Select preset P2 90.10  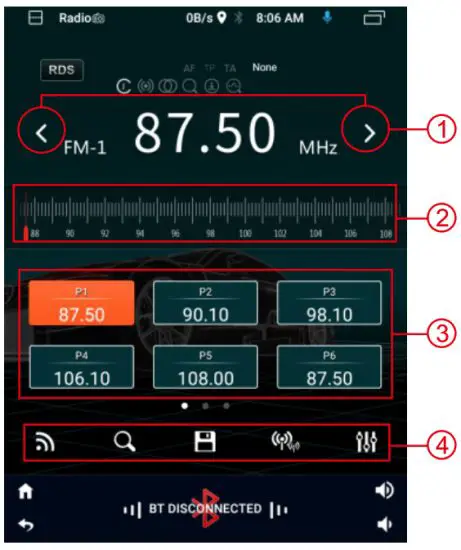pyautogui.click(x=206, y=303)
